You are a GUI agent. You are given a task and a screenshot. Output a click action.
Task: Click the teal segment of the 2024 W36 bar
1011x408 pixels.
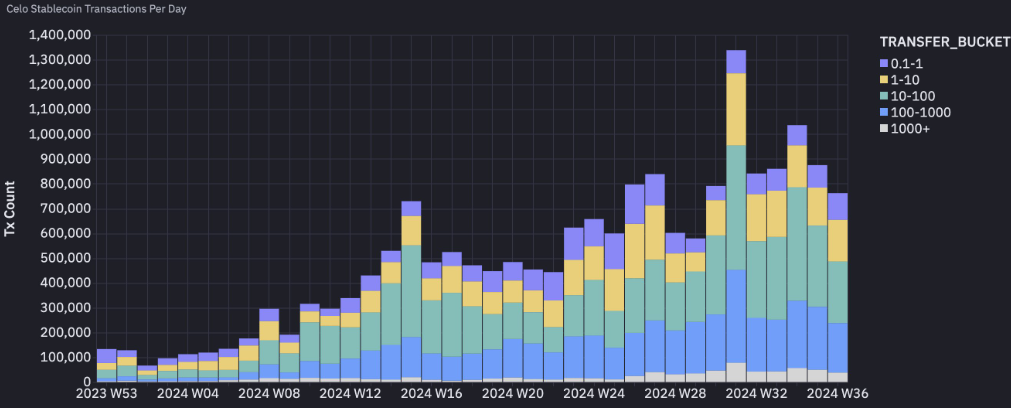click(x=837, y=292)
